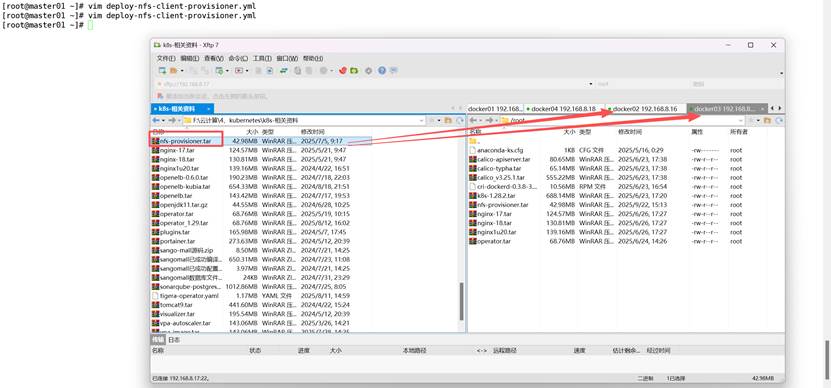This screenshot has height=388, width=831.
Task: Switch to the docker04 192.168.8.18 tab
Action: tap(564, 109)
